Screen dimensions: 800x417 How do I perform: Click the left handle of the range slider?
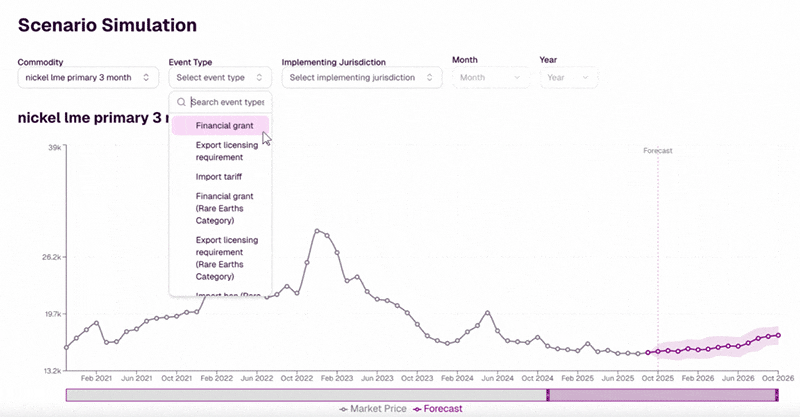548,395
